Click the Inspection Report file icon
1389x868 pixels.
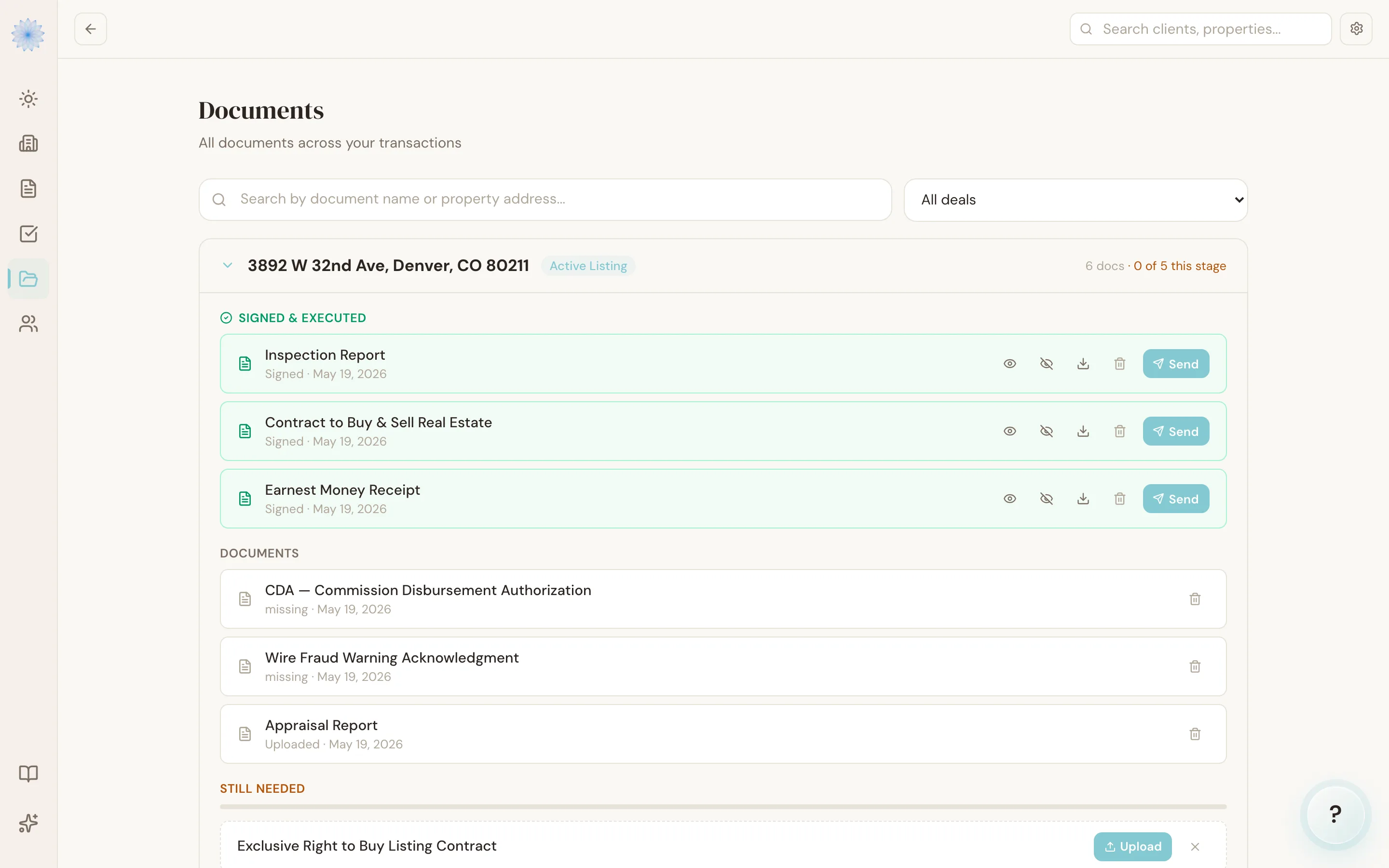pos(245,364)
